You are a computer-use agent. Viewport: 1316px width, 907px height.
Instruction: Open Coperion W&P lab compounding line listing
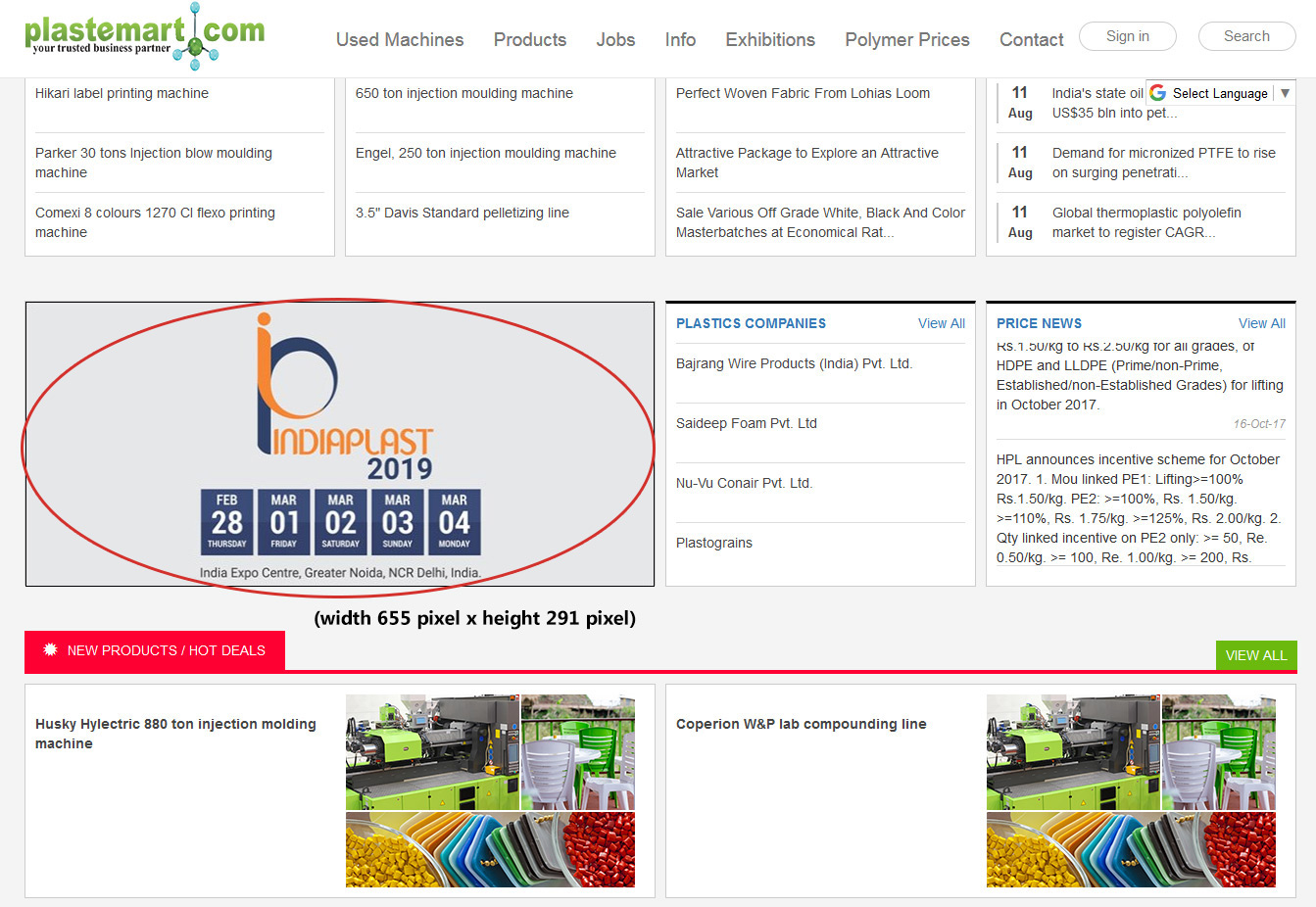coord(801,724)
